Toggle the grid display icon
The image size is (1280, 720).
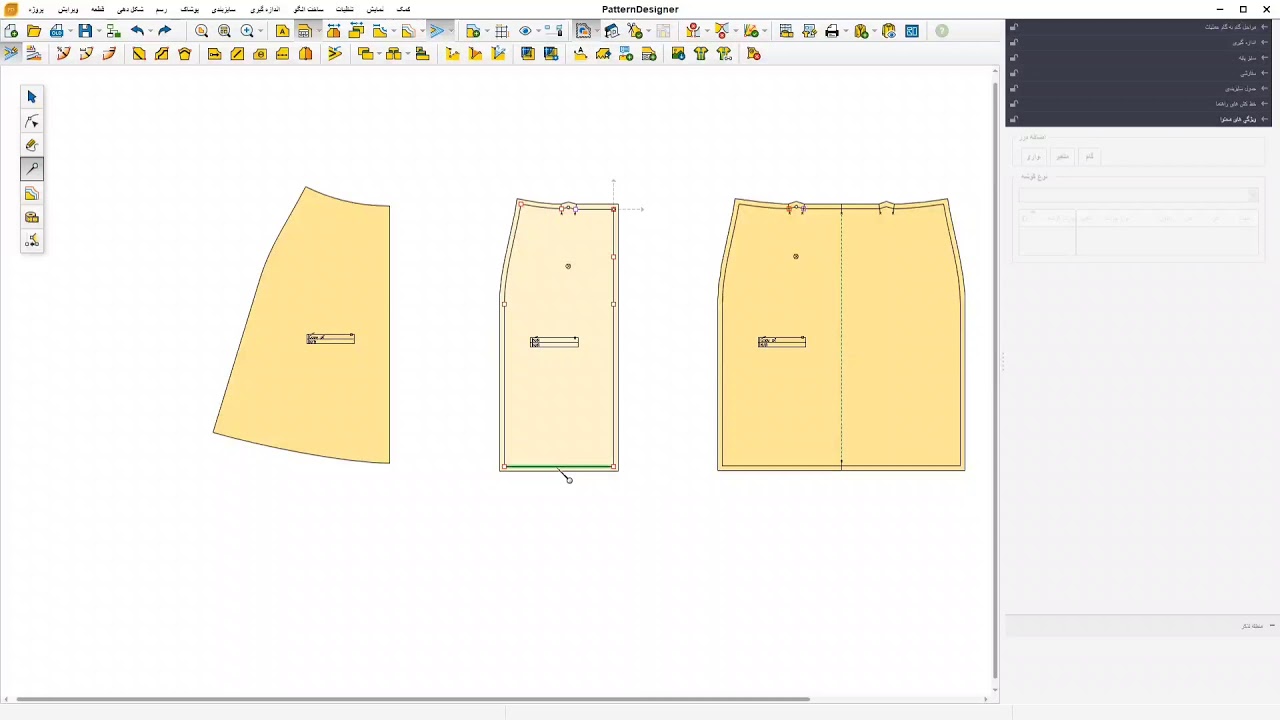tap(502, 31)
